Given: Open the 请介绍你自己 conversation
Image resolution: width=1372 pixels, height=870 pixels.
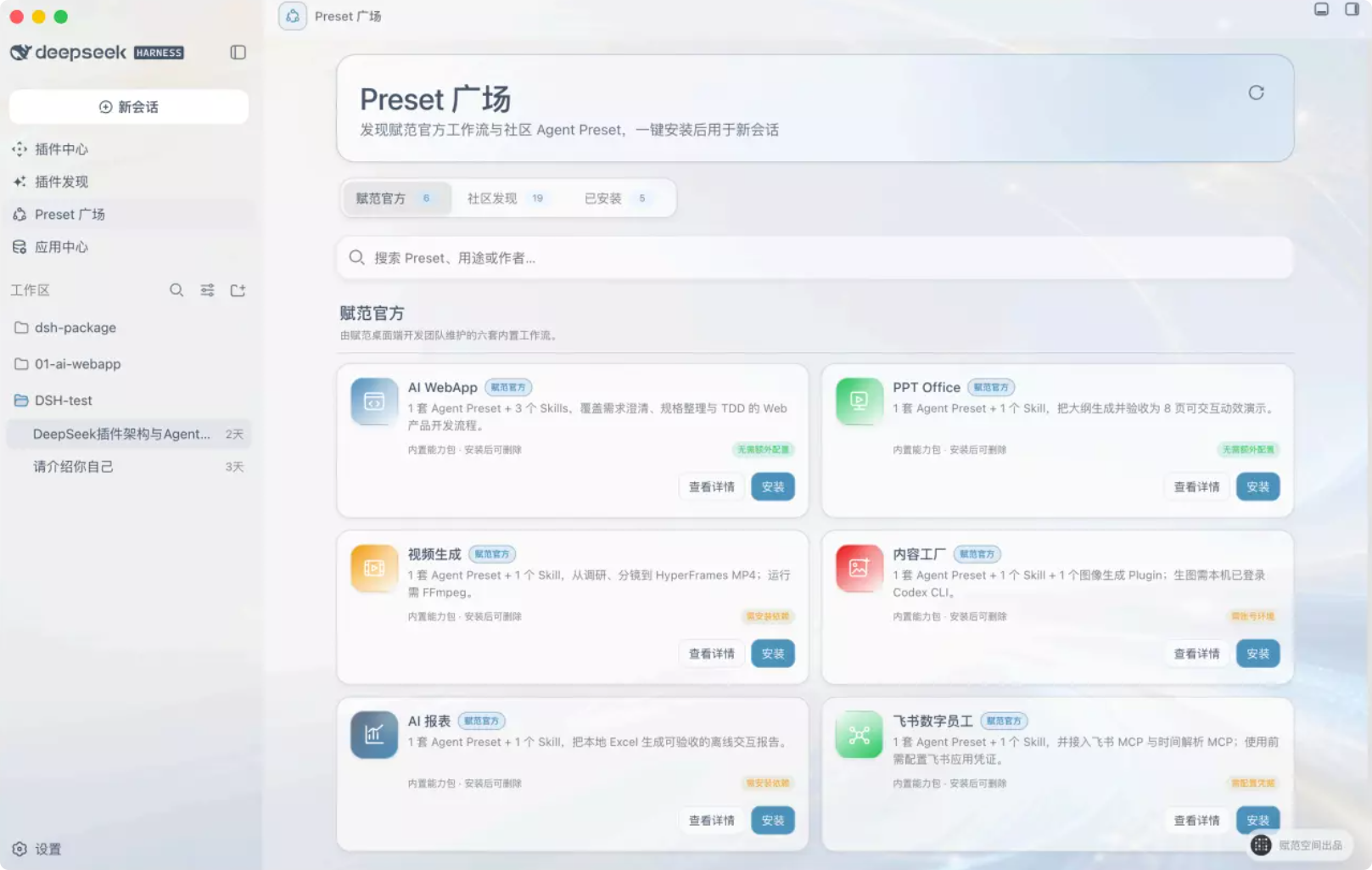Looking at the screenshot, I should point(129,467).
